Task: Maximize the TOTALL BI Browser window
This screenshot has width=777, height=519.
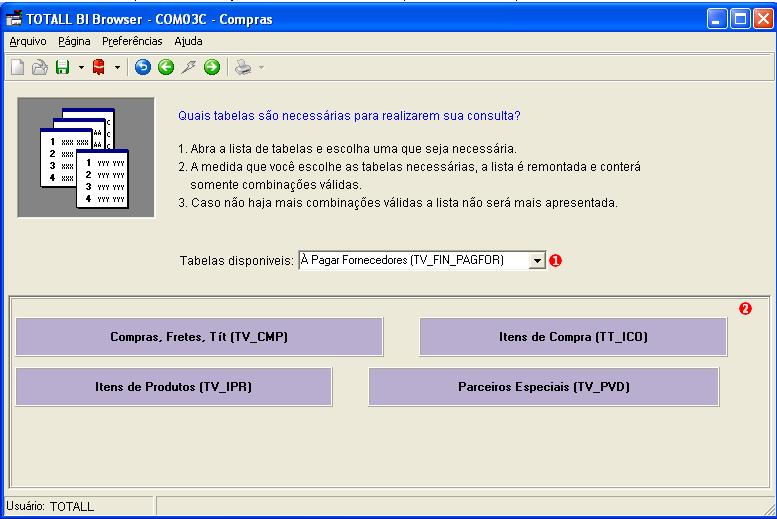Action: tap(740, 19)
